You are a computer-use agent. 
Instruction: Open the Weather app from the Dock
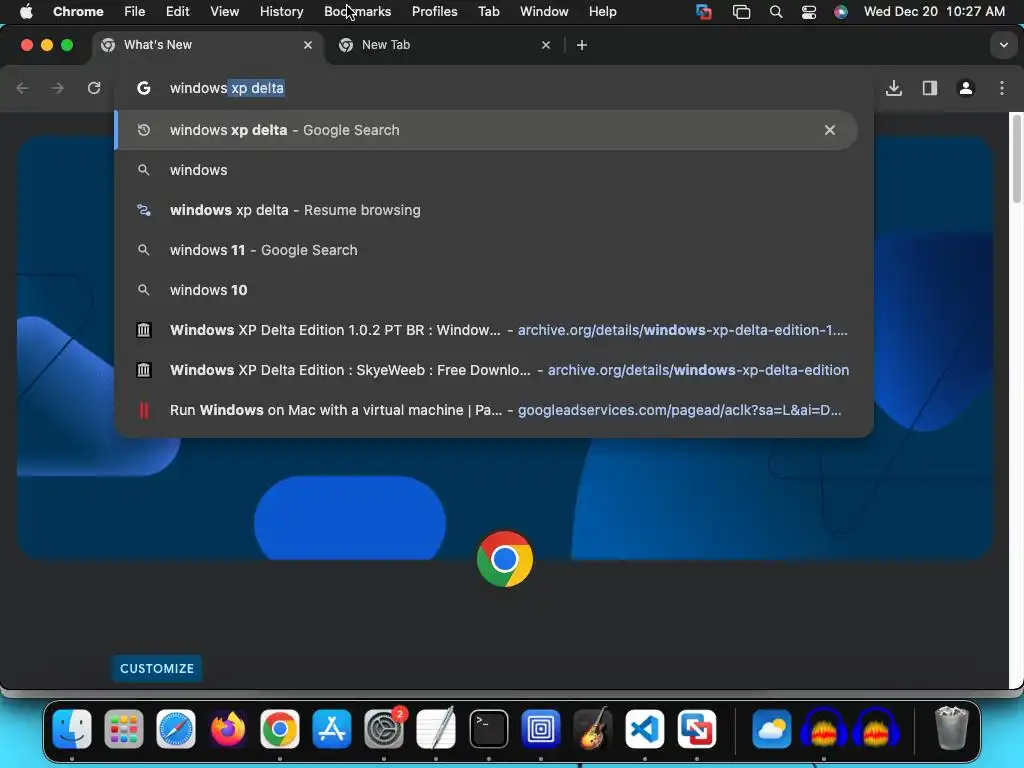(771, 729)
